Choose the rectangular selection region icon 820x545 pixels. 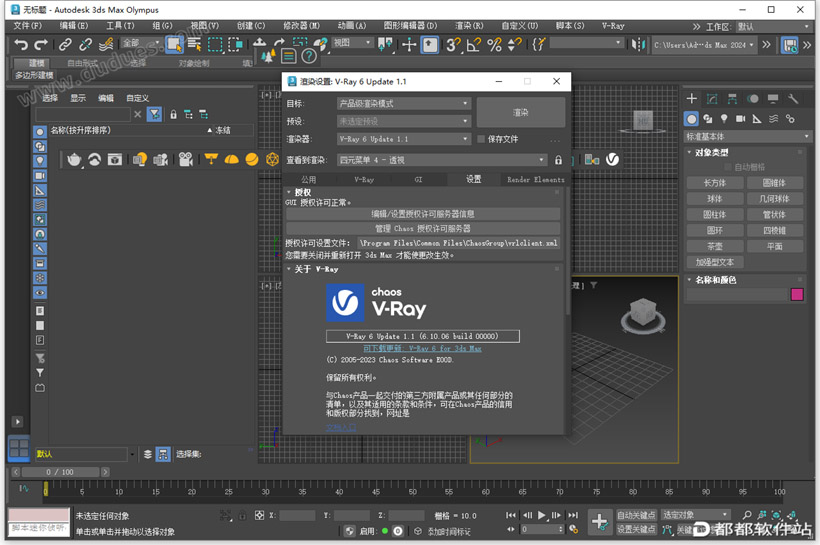point(215,44)
